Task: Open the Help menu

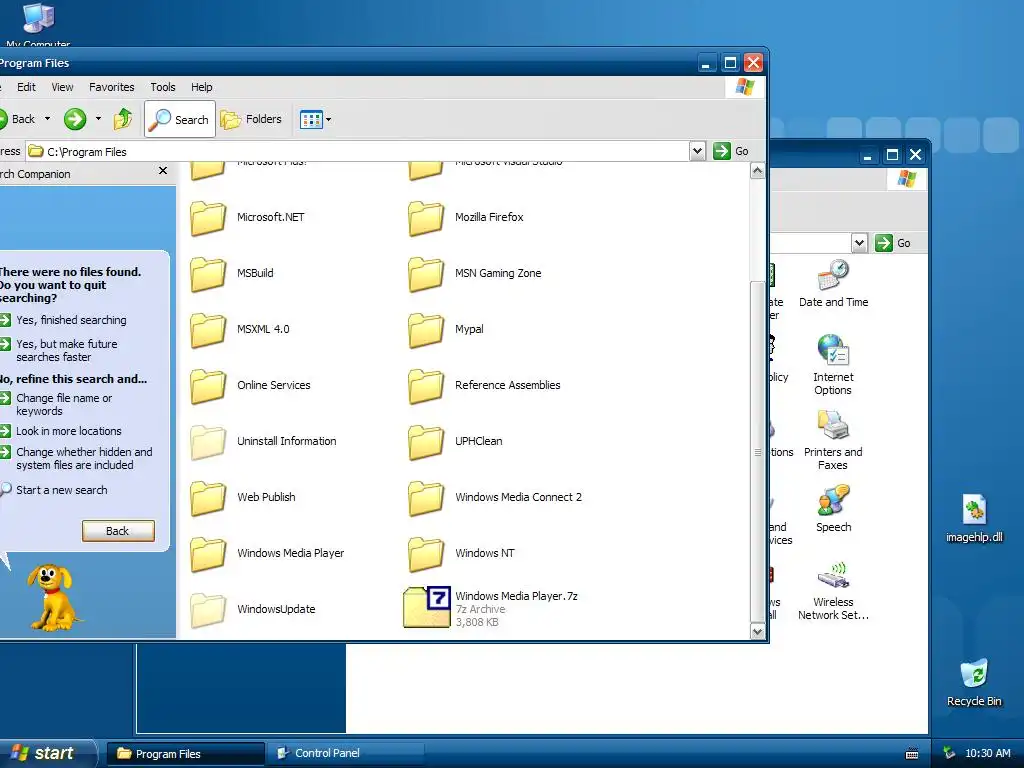Action: [201, 87]
